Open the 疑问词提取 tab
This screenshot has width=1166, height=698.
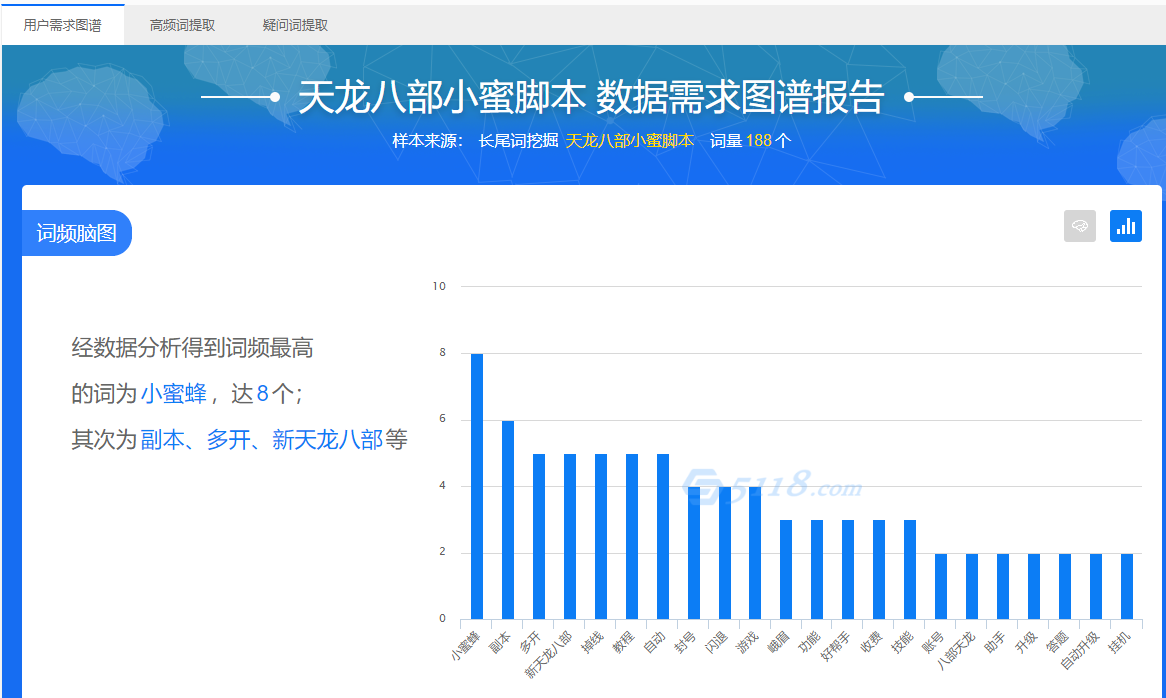[x=295, y=25]
